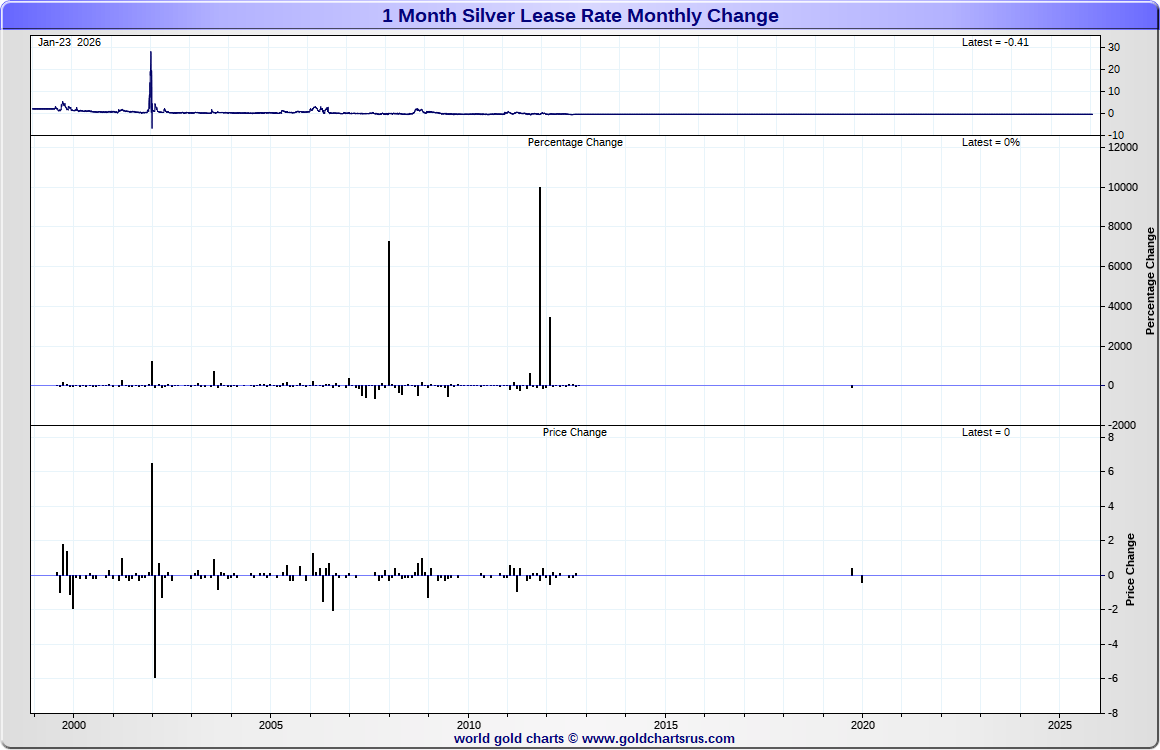
Task: Jump to the 2015 x-axis label
Action: pos(665,724)
